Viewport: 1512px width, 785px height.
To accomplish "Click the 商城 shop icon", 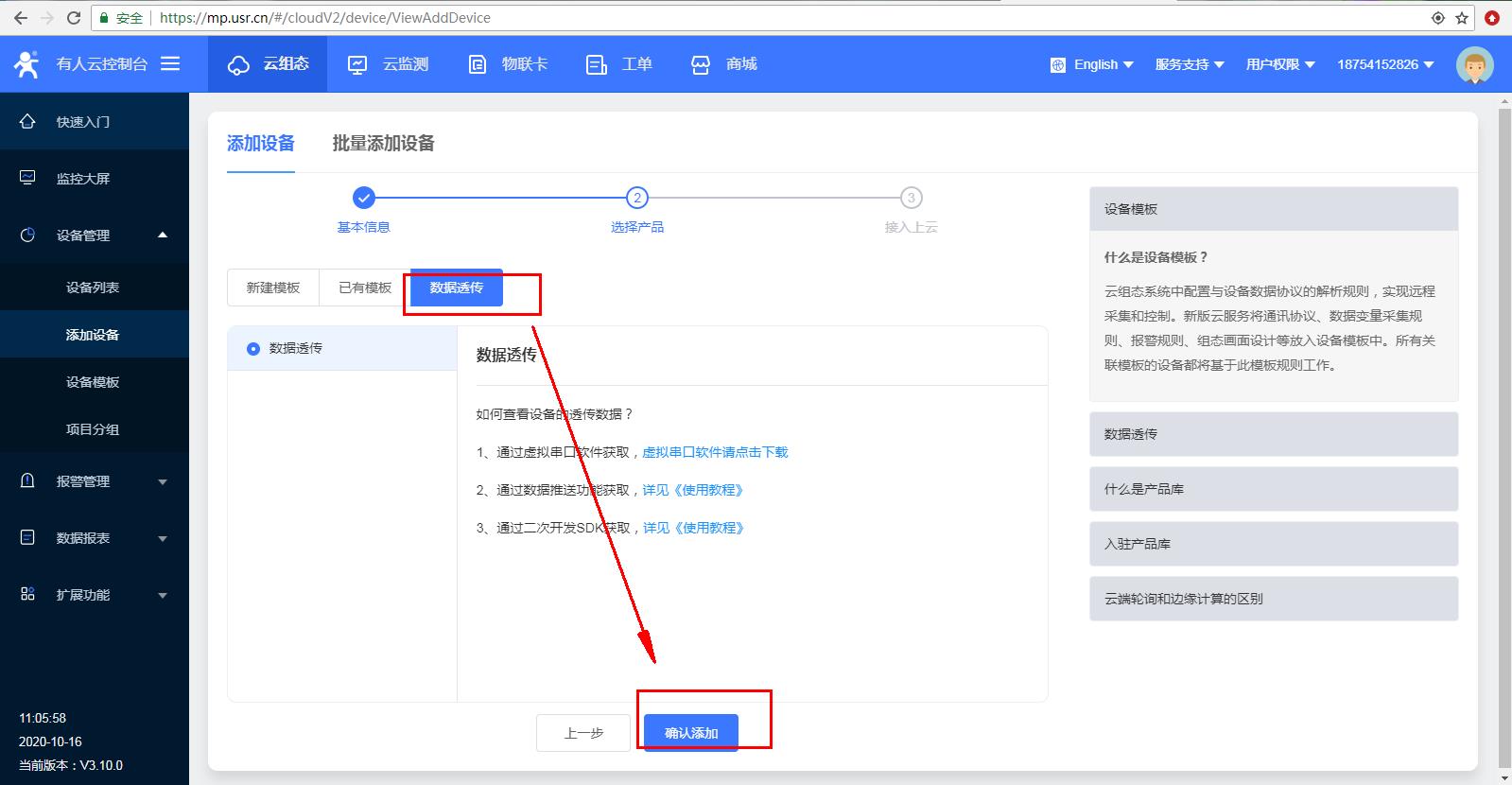I will (x=701, y=64).
